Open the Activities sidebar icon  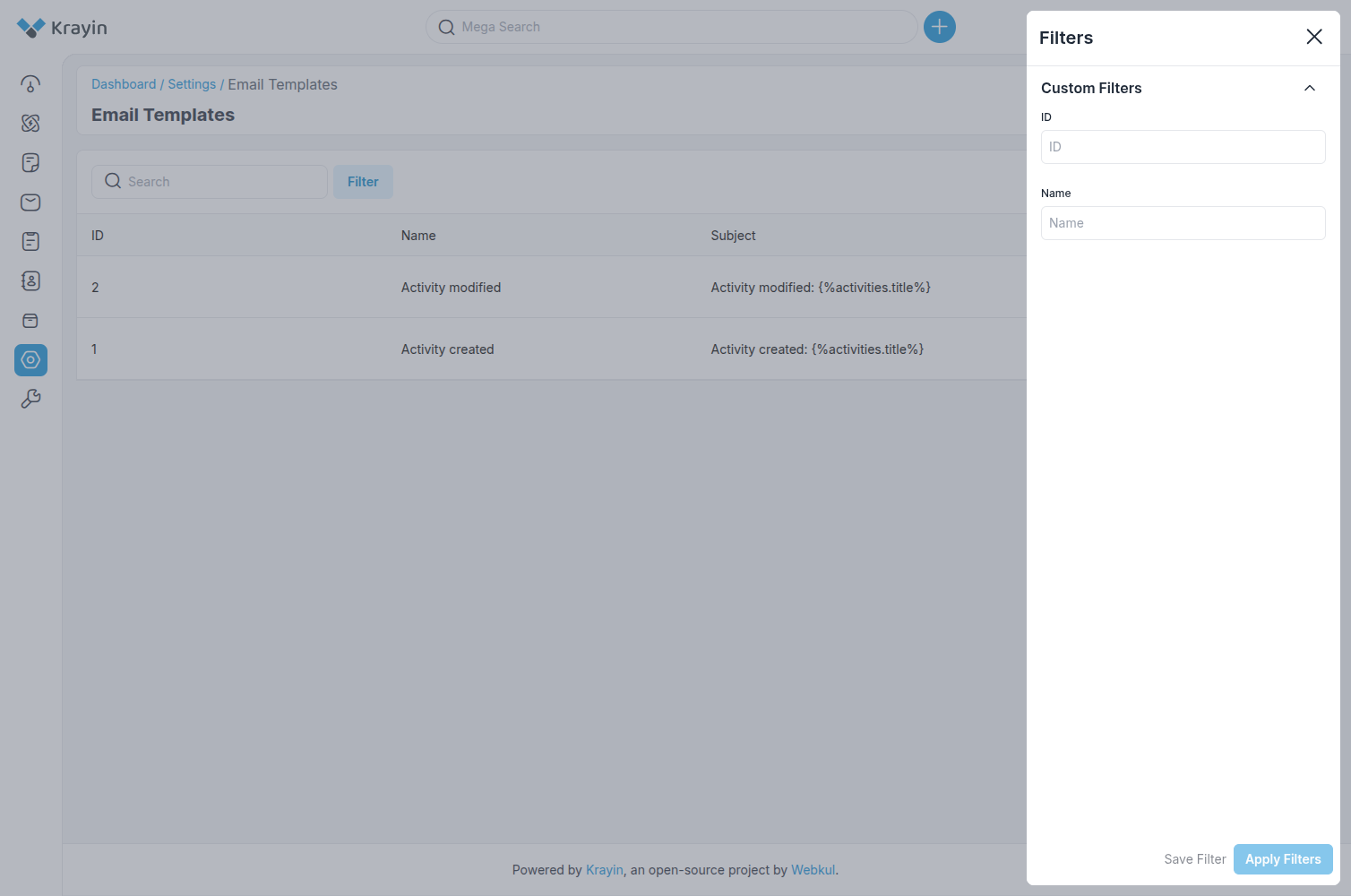point(30,242)
